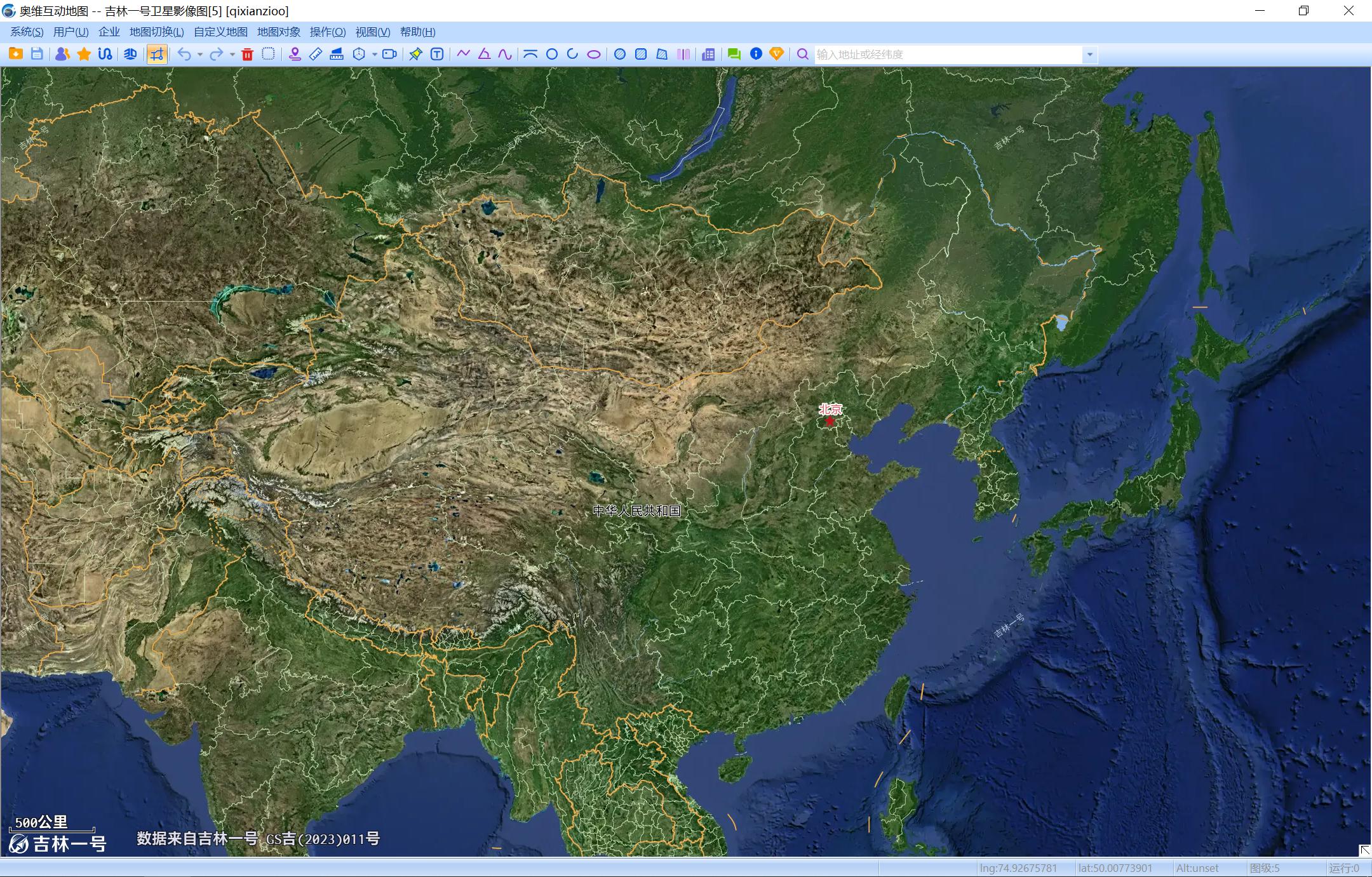
Task: Click the orange favorites star icon
Action: (x=84, y=54)
